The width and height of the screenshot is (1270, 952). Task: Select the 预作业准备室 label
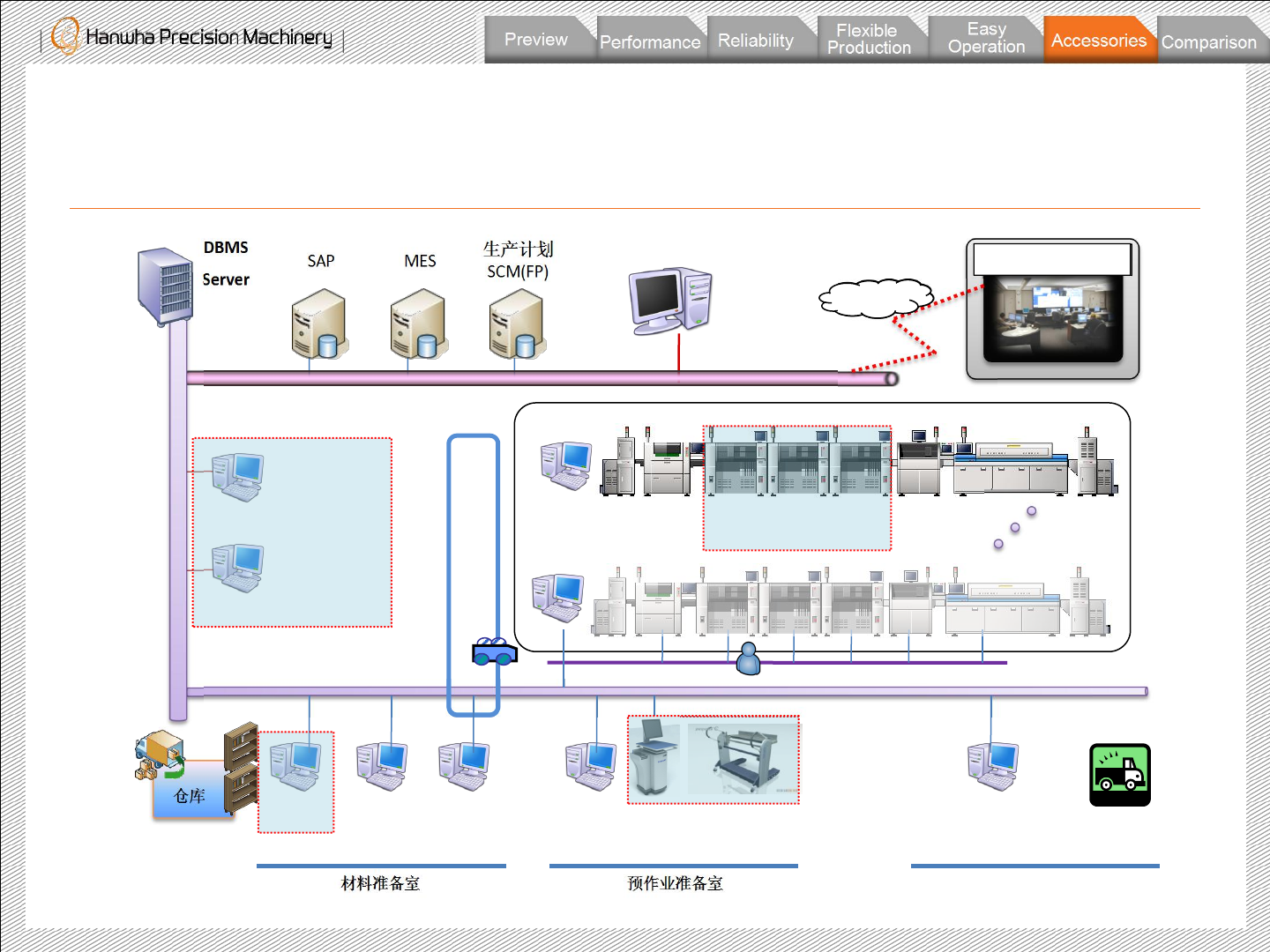675,883
